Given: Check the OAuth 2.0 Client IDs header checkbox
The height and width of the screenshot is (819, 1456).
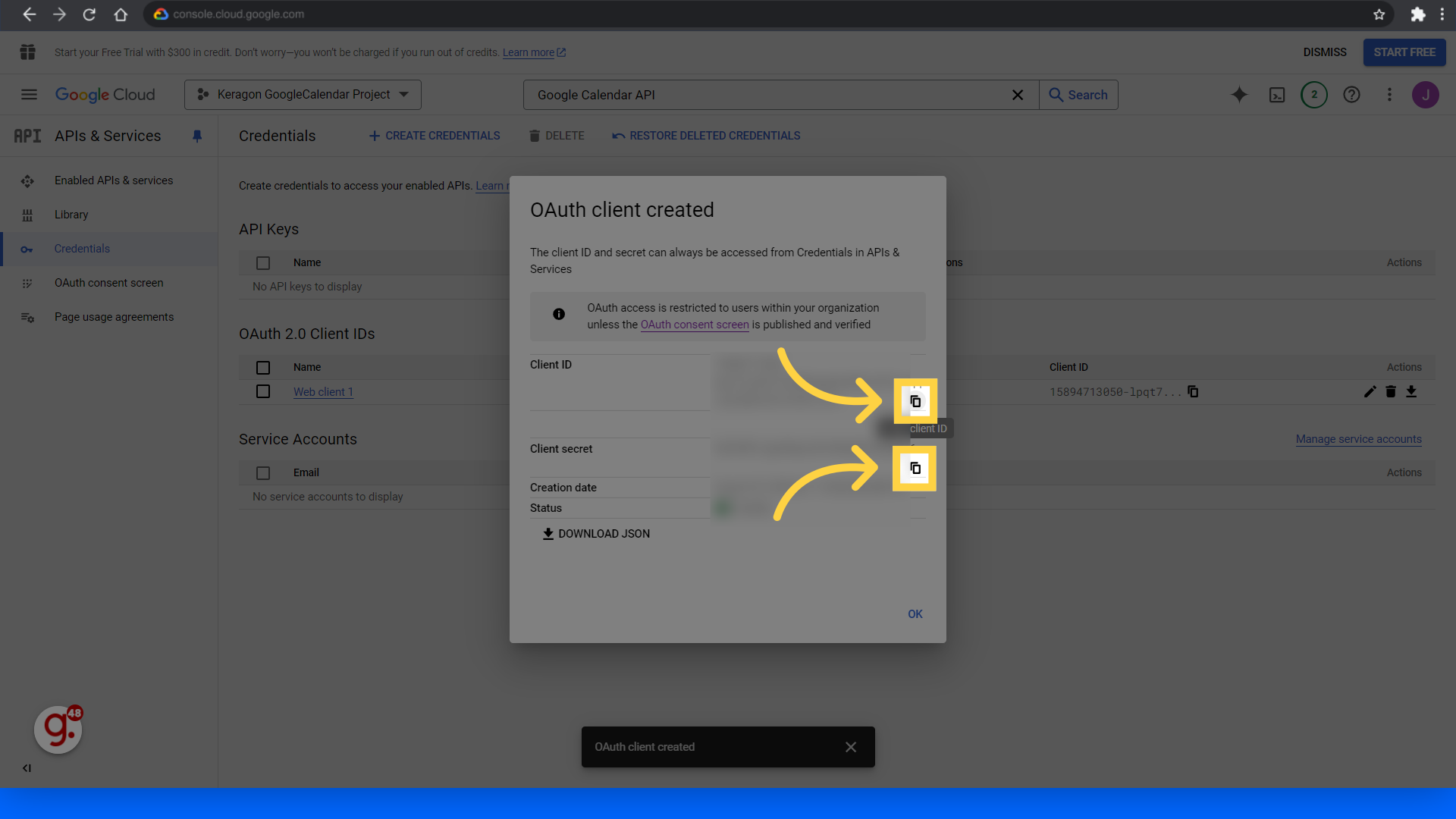Looking at the screenshot, I should 263,368.
